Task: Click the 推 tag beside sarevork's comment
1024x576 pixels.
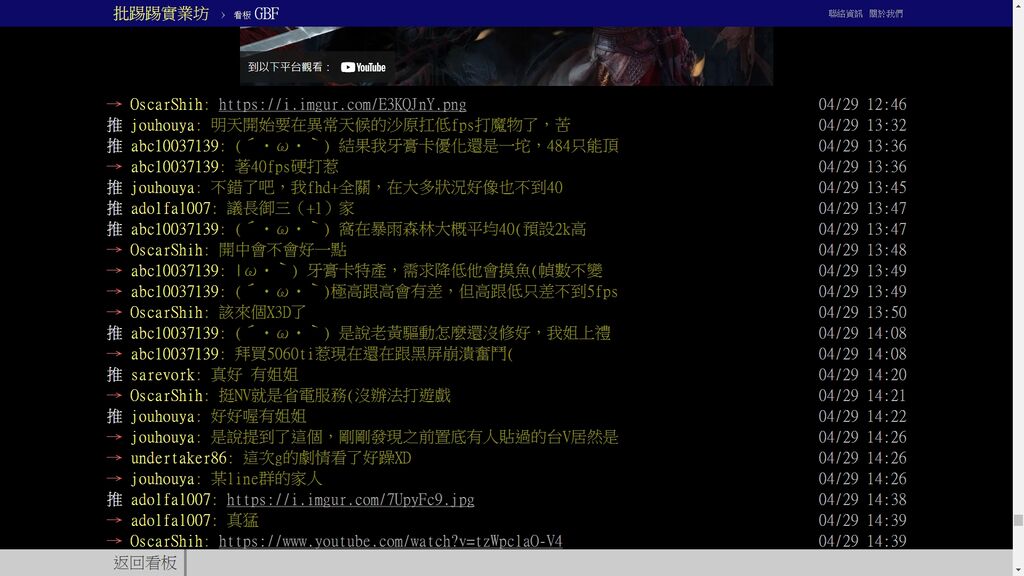Action: point(114,375)
